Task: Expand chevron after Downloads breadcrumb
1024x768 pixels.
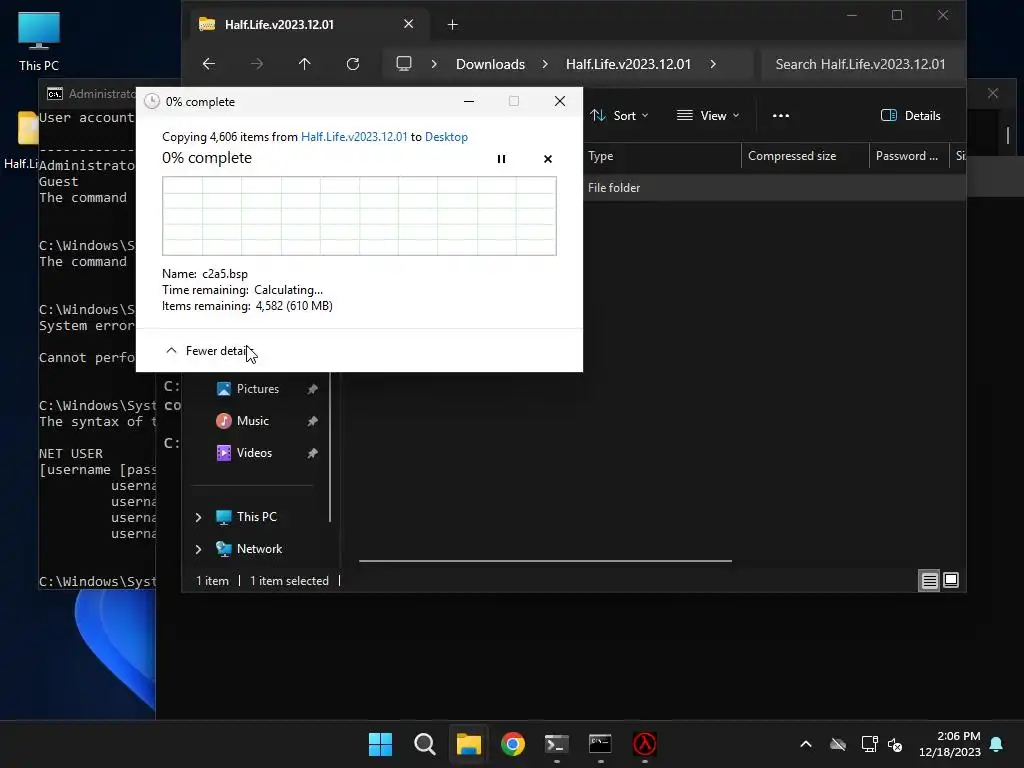Action: 545,64
